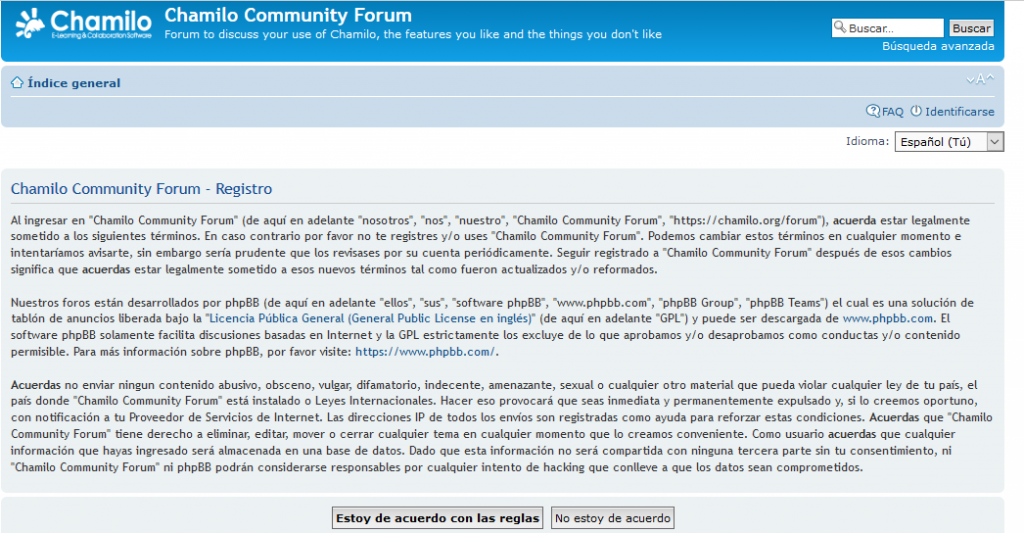Click the home icon beside Índice general
The height and width of the screenshot is (533, 1024).
coord(17,83)
